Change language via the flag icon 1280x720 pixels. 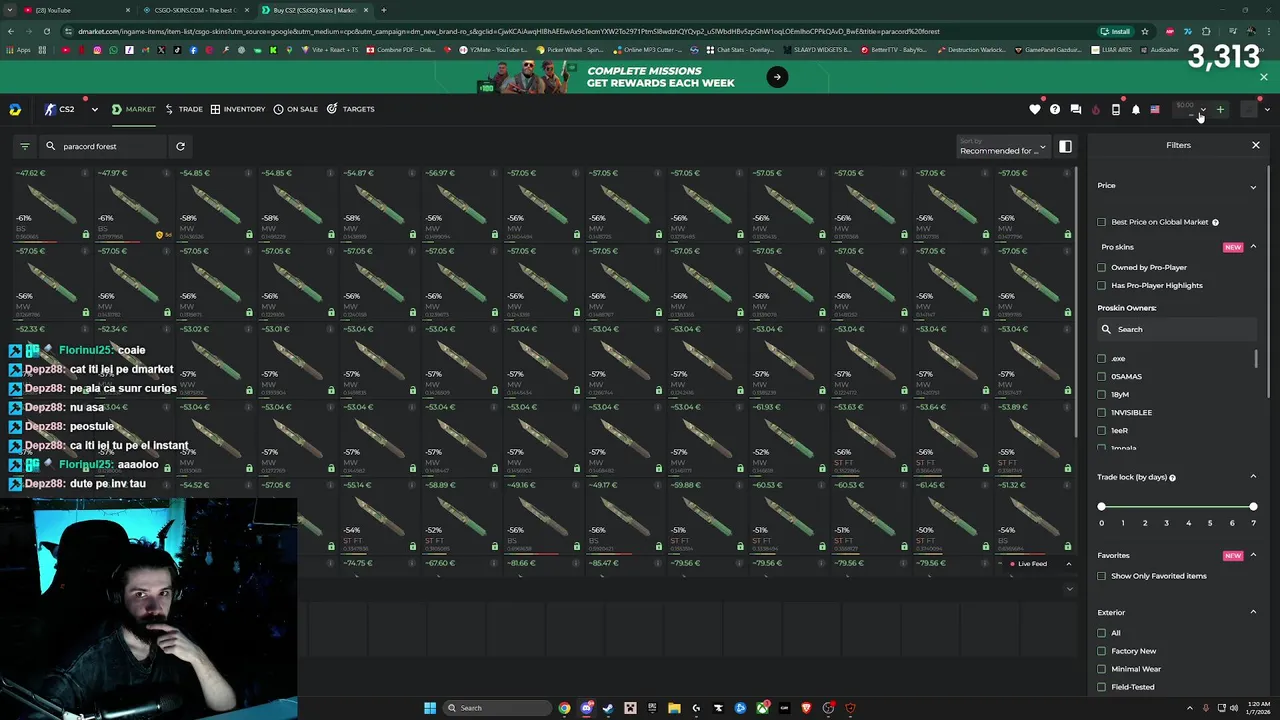point(1155,109)
